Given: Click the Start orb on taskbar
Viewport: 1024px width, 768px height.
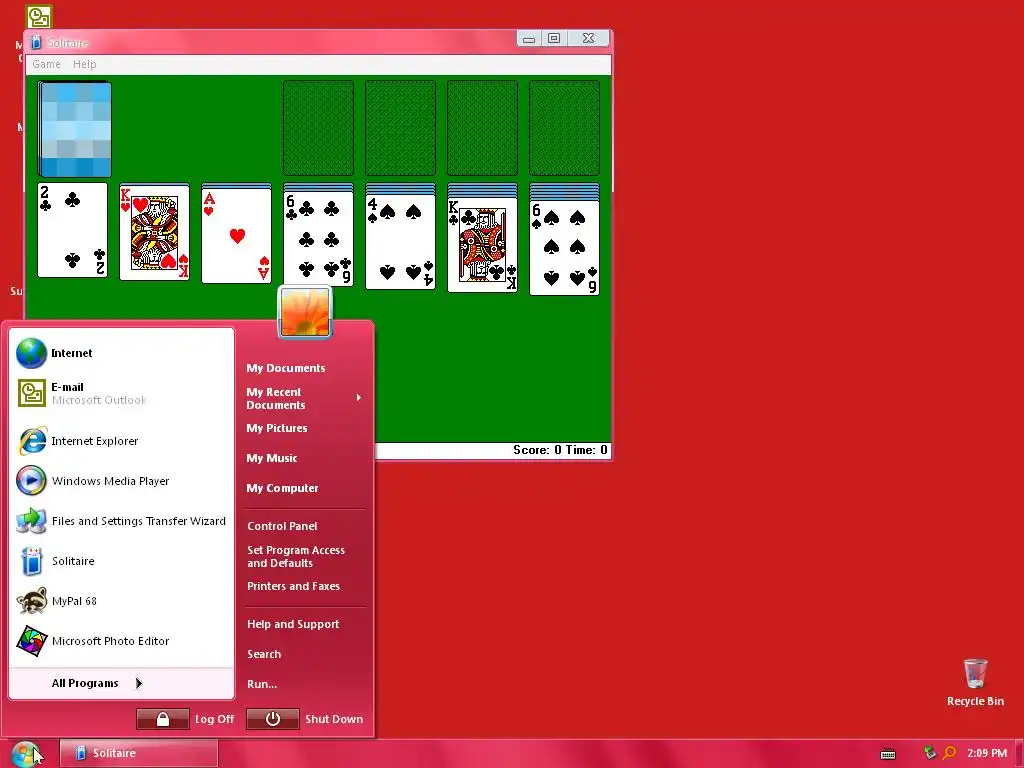Looking at the screenshot, I should pyautogui.click(x=25, y=754).
